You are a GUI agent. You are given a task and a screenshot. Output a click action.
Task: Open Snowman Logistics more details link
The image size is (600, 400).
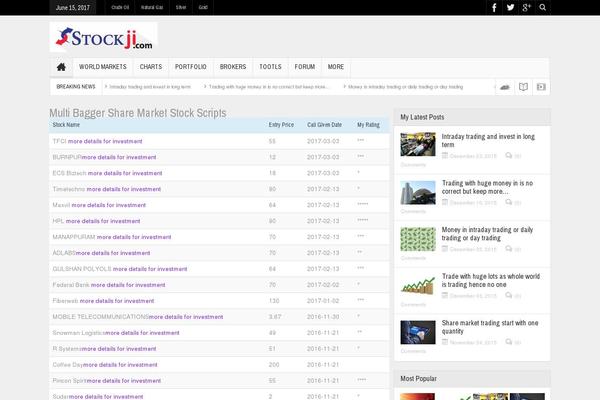[x=142, y=333]
